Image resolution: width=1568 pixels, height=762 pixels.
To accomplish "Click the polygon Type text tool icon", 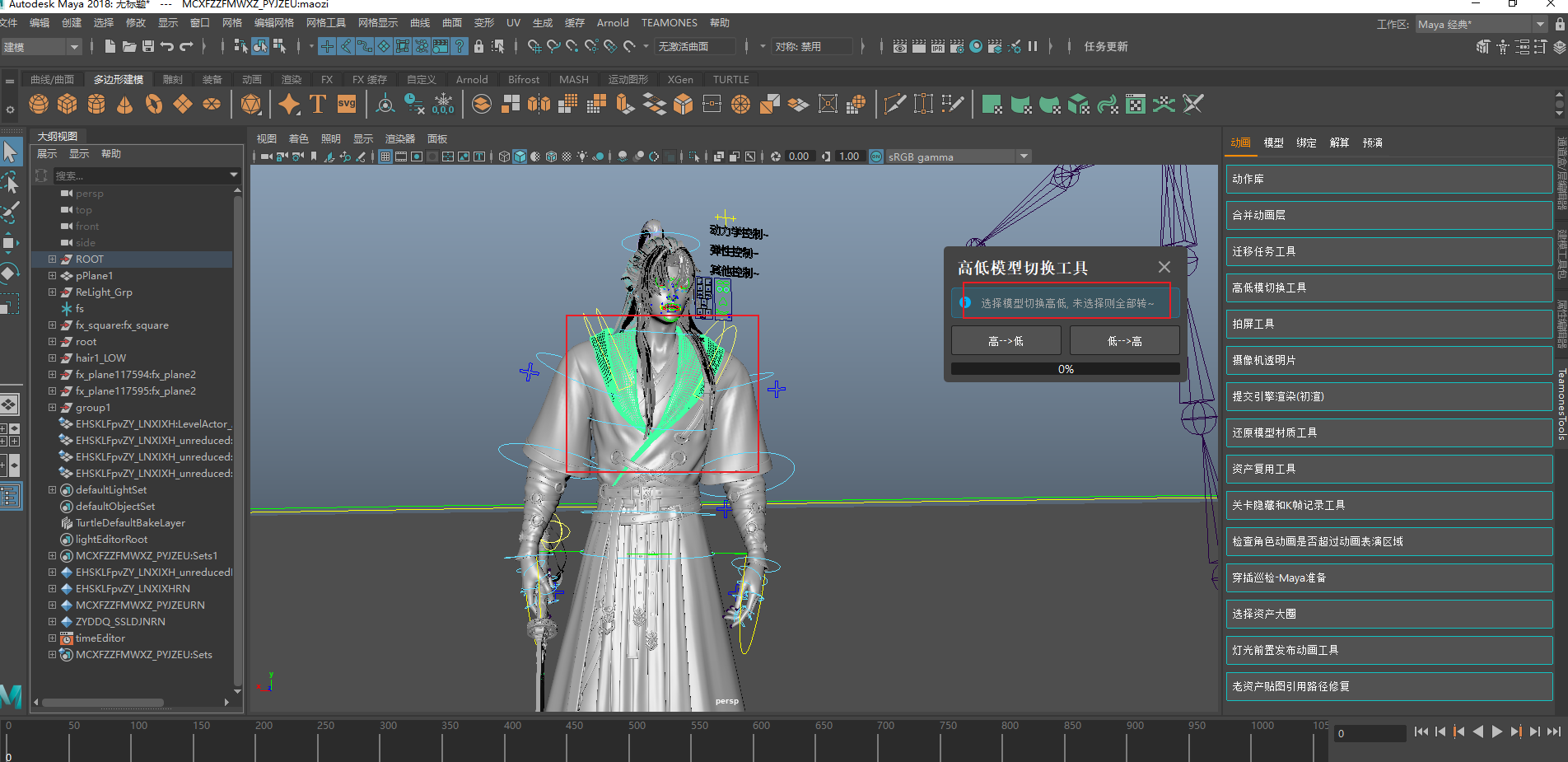I will click(x=317, y=104).
